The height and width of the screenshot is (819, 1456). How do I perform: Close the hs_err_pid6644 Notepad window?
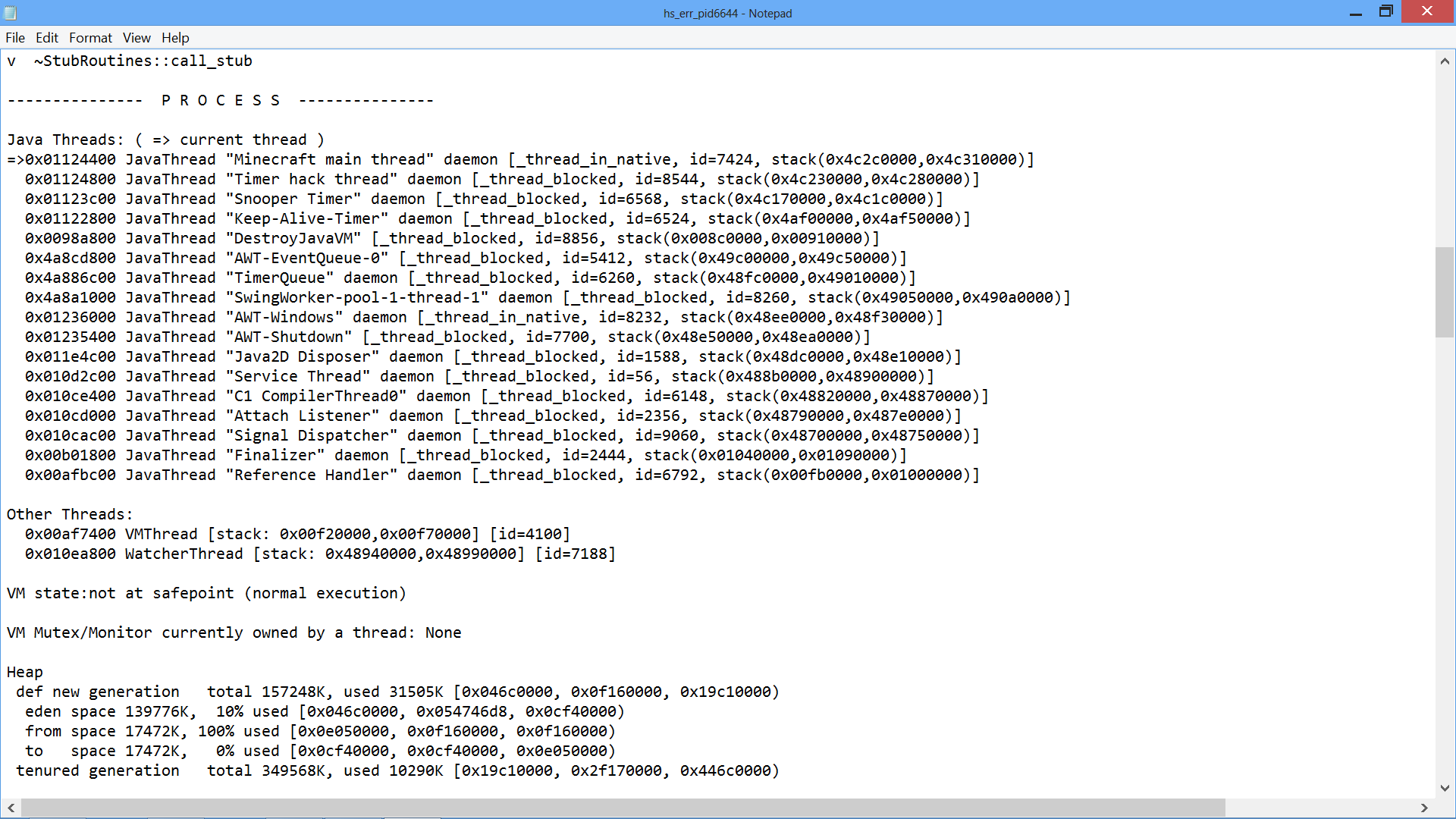coord(1427,11)
